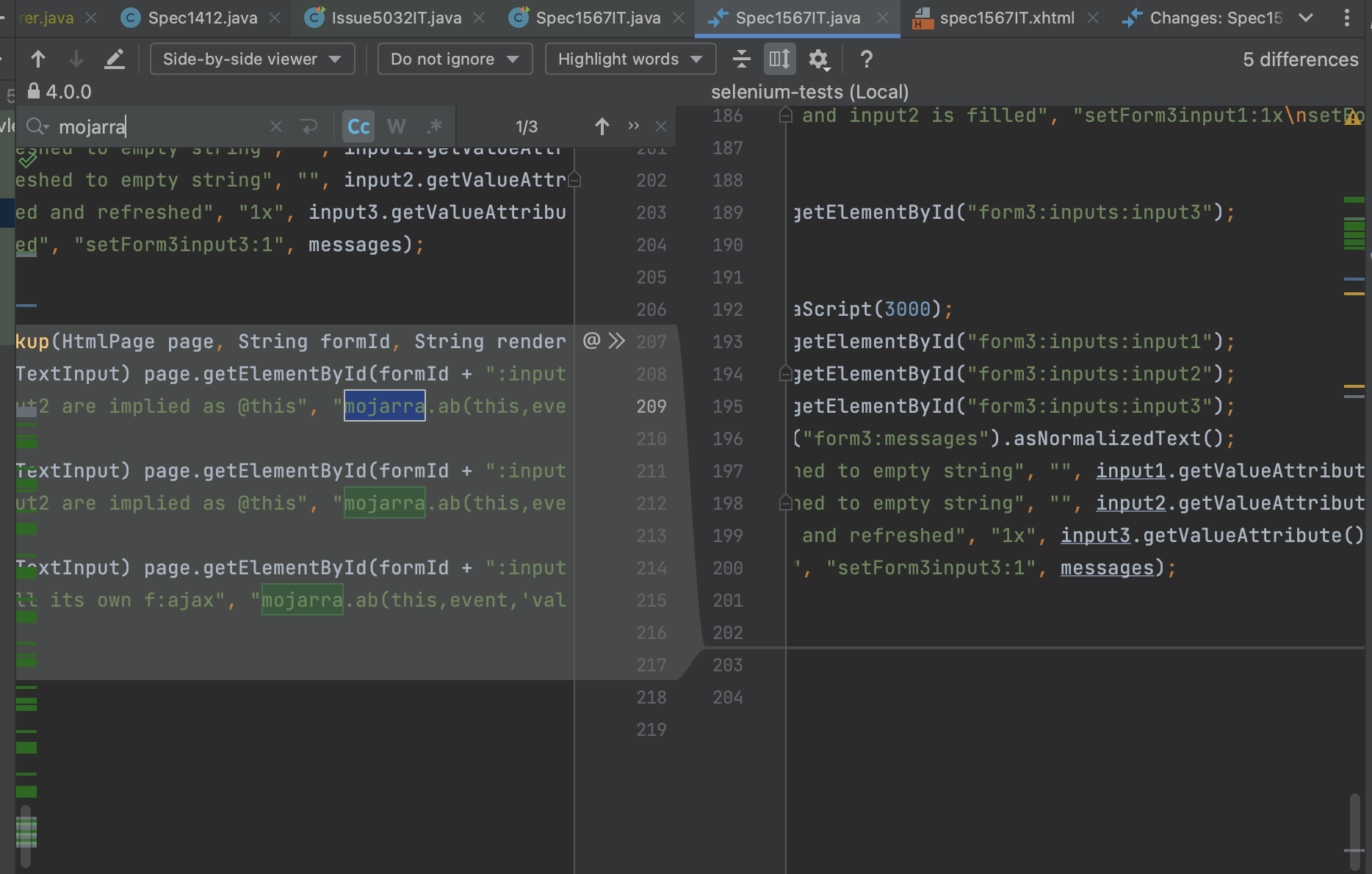Open the Do not ignore whitespace dropdown
This screenshot has height=874, width=1372.
point(454,59)
